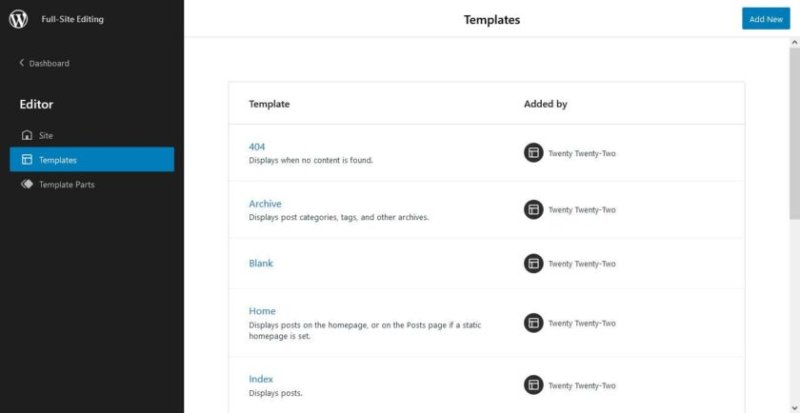This screenshot has height=413, width=800.
Task: Click the theme icon in the Archive row
Action: point(534,209)
